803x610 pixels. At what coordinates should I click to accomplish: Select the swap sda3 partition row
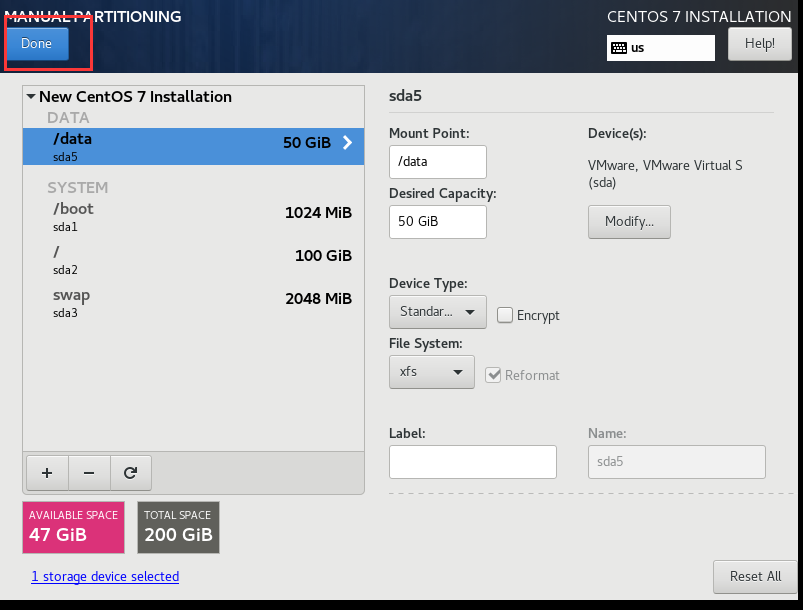click(193, 303)
